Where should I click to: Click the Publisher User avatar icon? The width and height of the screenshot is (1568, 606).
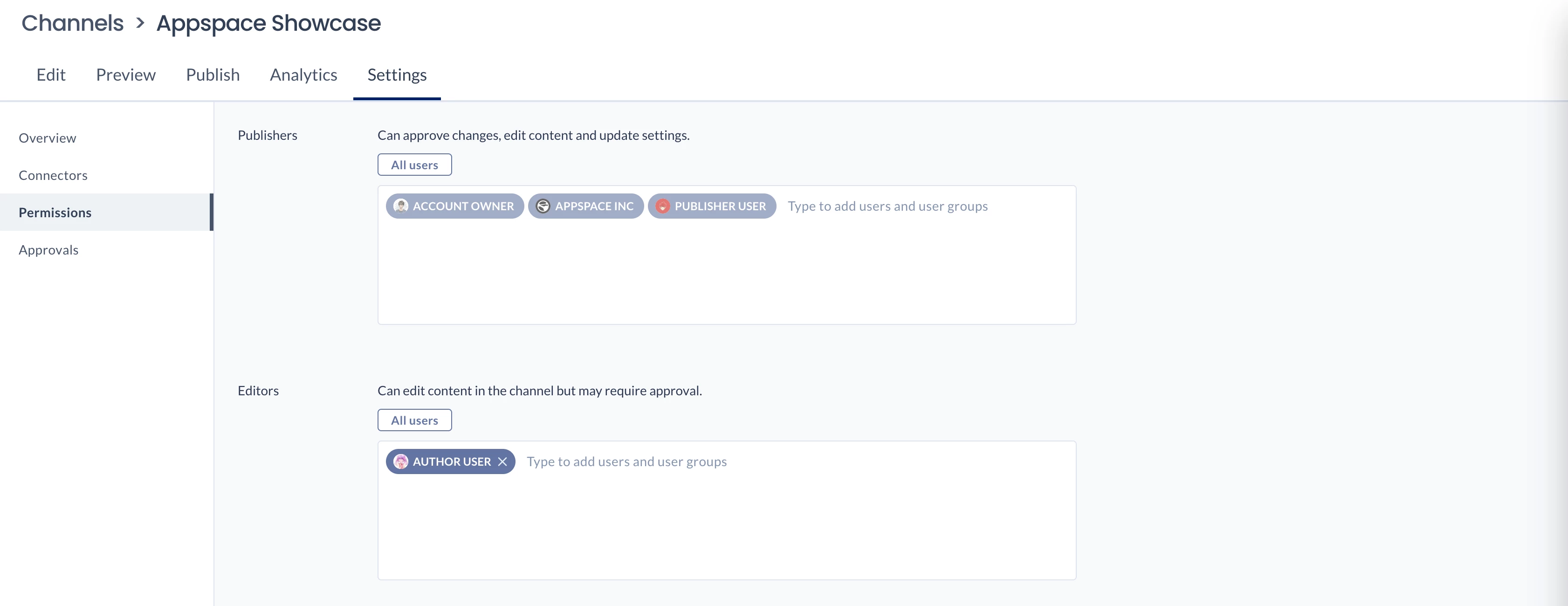(x=662, y=206)
